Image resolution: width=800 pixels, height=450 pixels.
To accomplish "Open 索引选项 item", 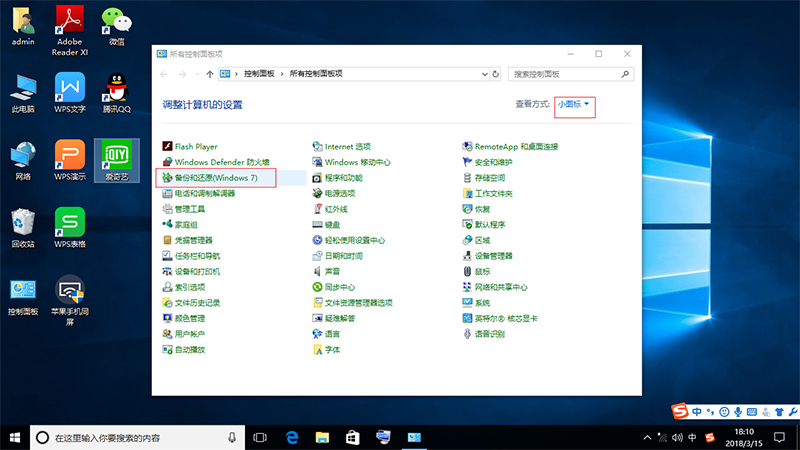I will [x=184, y=287].
